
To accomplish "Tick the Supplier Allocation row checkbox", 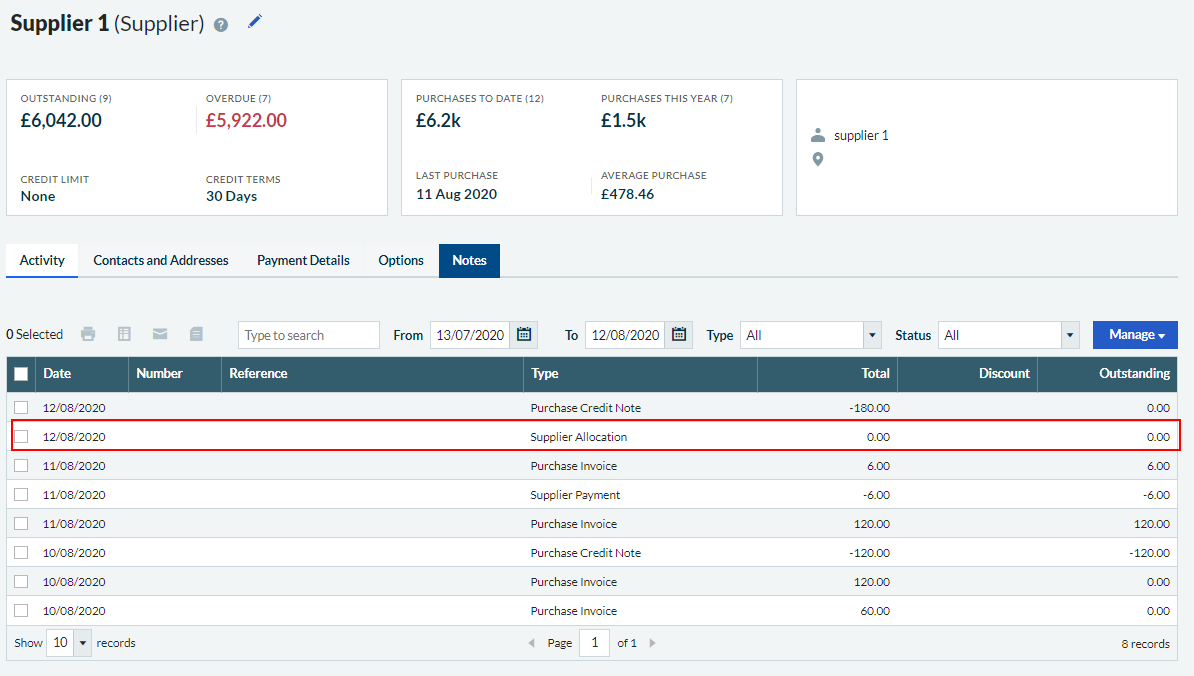I will [21, 437].
